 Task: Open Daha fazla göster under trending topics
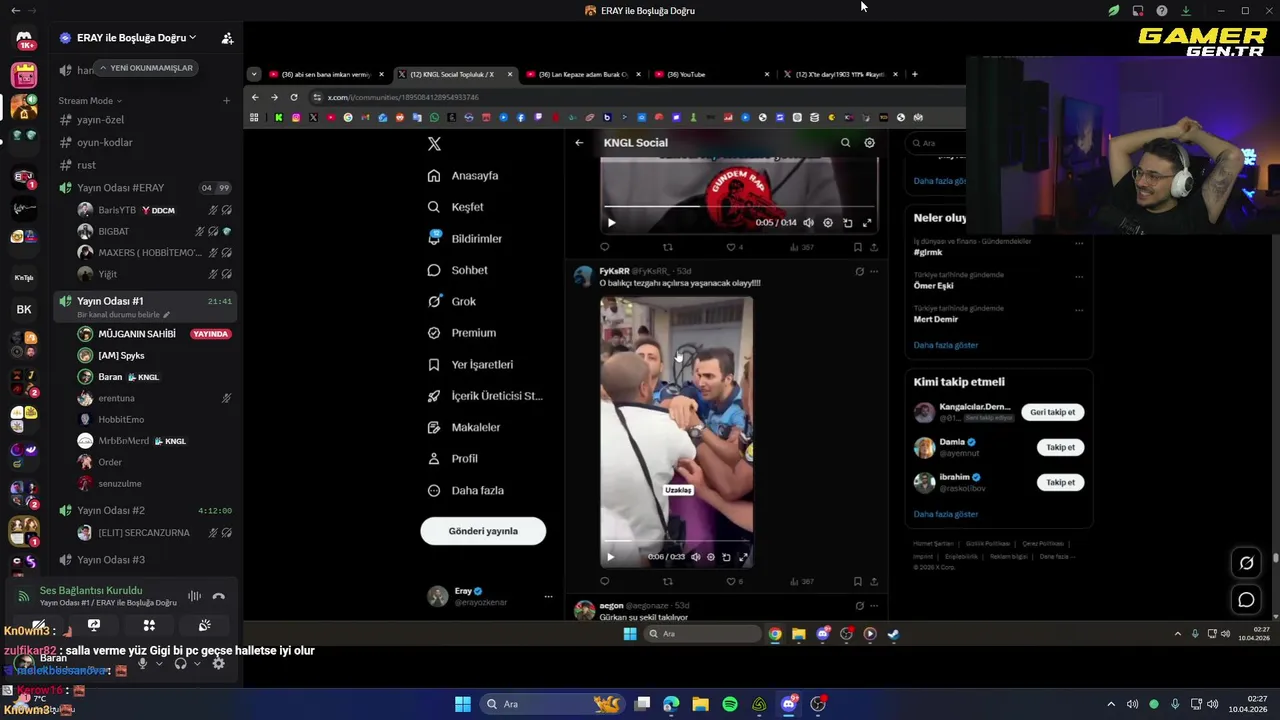click(945, 345)
